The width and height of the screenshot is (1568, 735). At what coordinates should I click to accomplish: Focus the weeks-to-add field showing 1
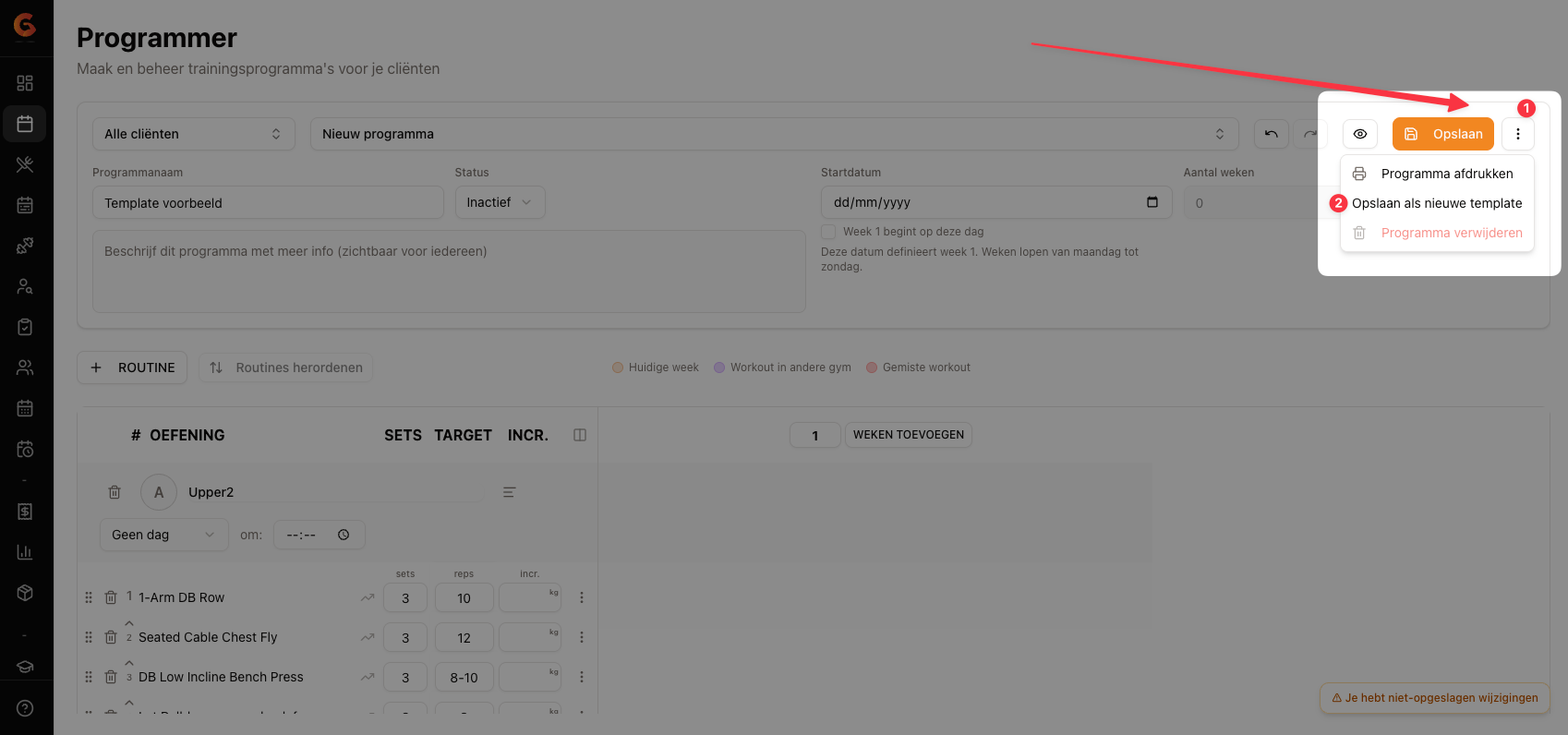815,435
